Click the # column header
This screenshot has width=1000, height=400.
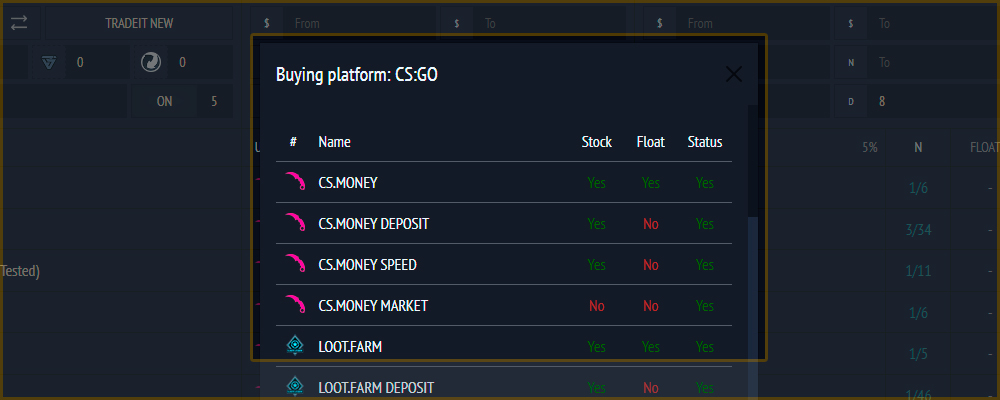coord(293,142)
